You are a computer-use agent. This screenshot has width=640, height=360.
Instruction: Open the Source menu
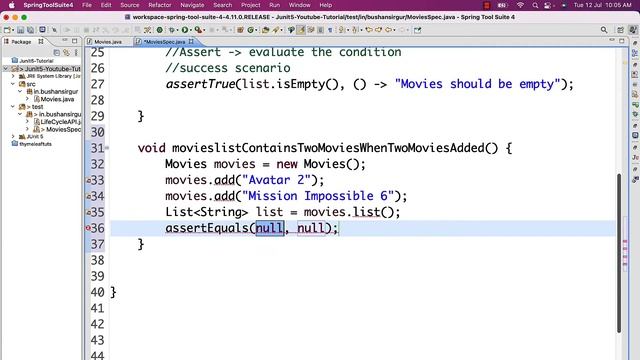pyautogui.click(x=130, y=5)
